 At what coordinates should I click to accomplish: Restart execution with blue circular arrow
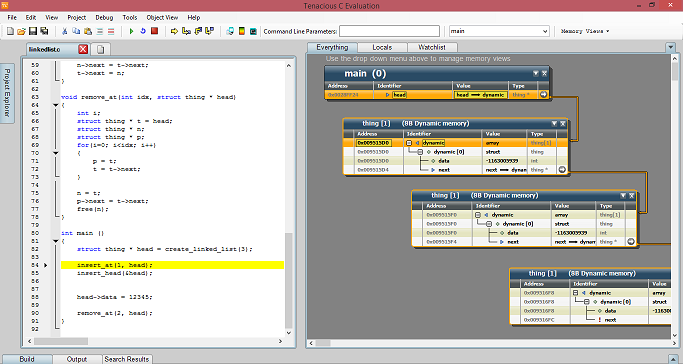pyautogui.click(x=142, y=31)
